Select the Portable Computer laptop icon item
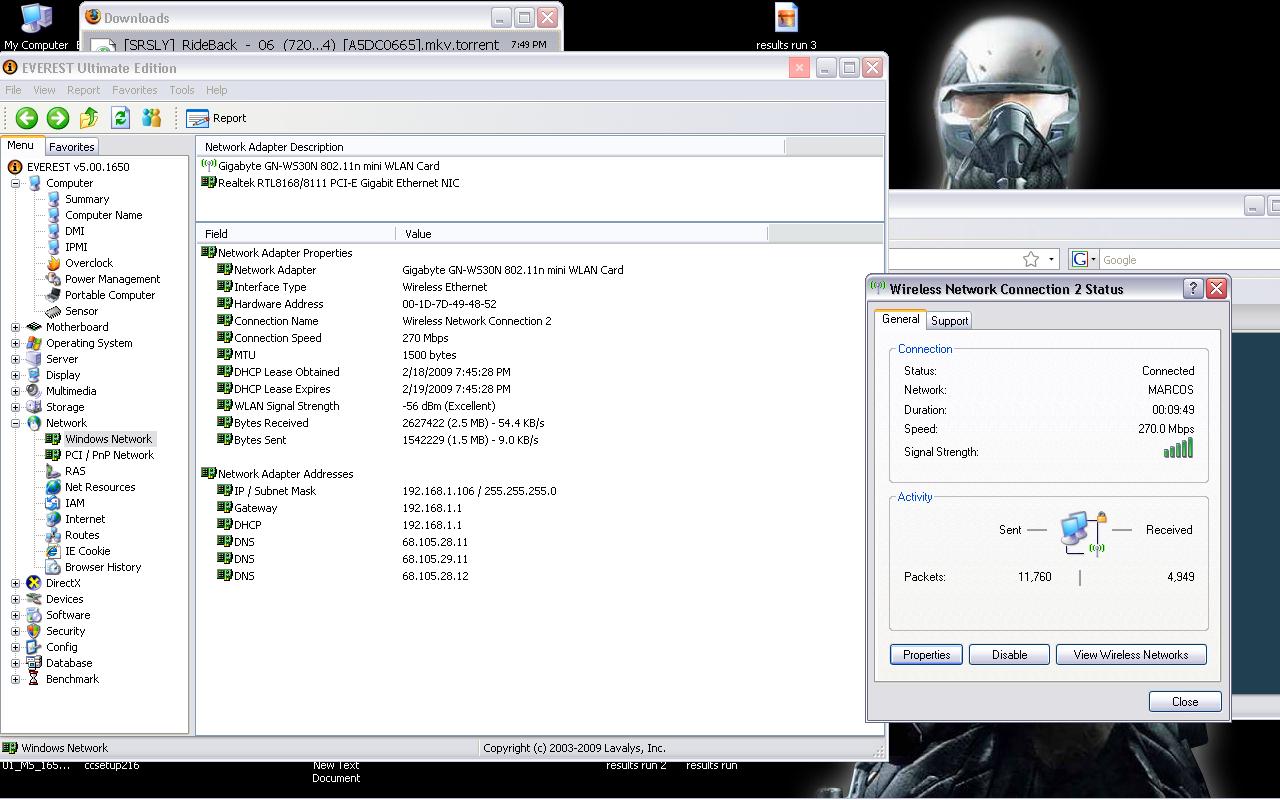Viewport: 1280px width, 800px height. [x=54, y=295]
